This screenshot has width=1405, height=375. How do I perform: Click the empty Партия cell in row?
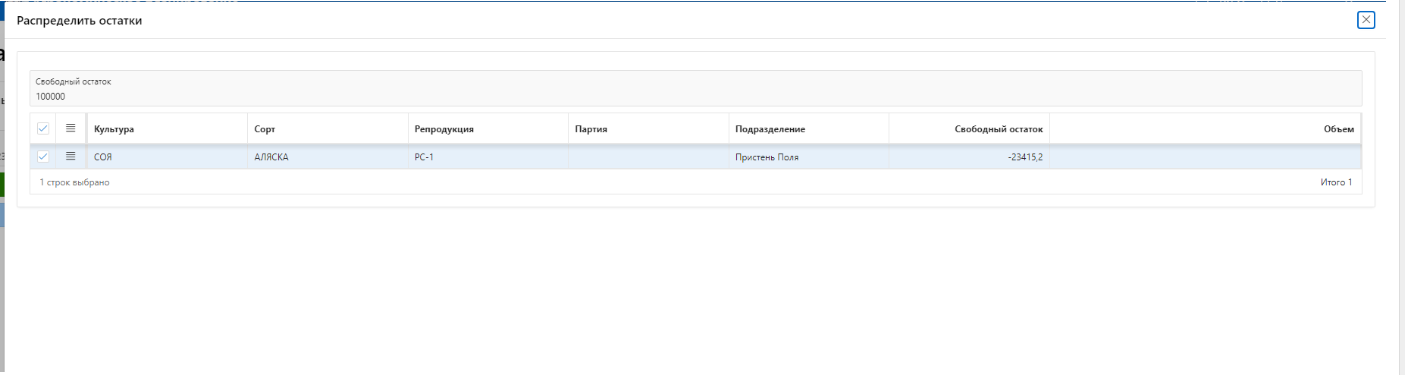click(x=648, y=157)
